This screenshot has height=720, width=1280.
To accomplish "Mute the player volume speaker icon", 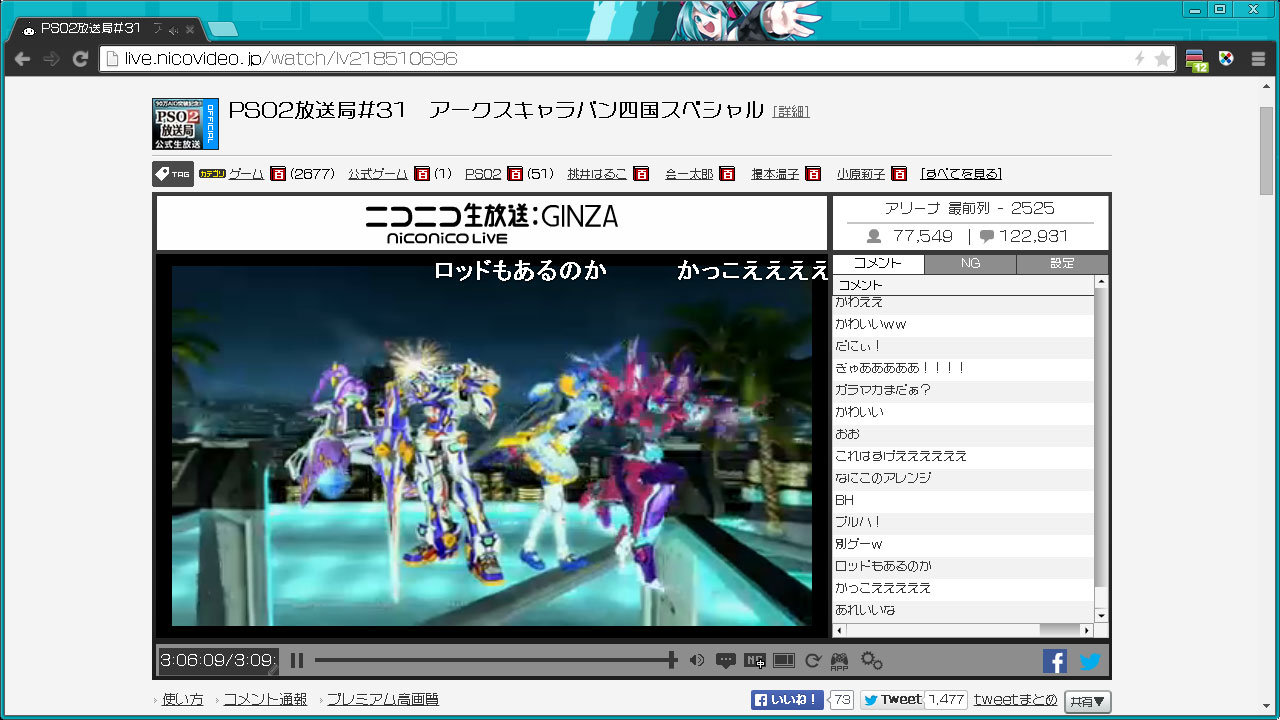I will tap(697, 660).
